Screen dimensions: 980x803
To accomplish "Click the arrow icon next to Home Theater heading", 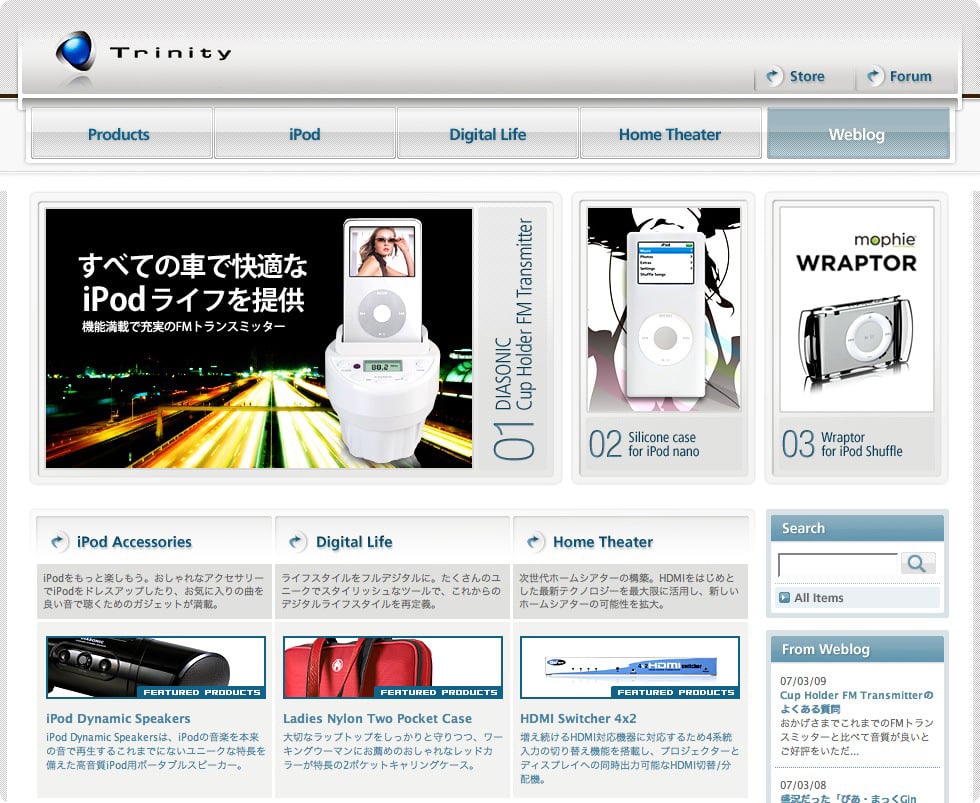I will tap(535, 542).
